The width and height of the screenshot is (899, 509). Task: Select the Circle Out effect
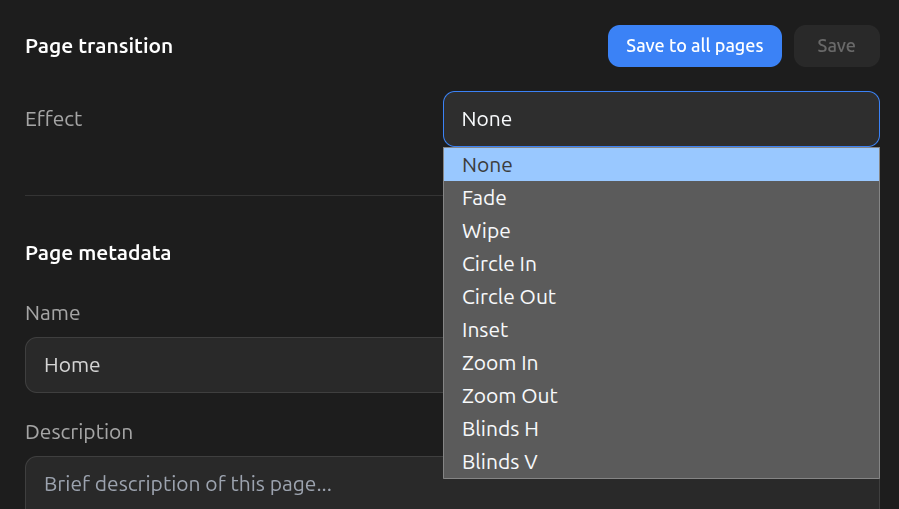660,297
